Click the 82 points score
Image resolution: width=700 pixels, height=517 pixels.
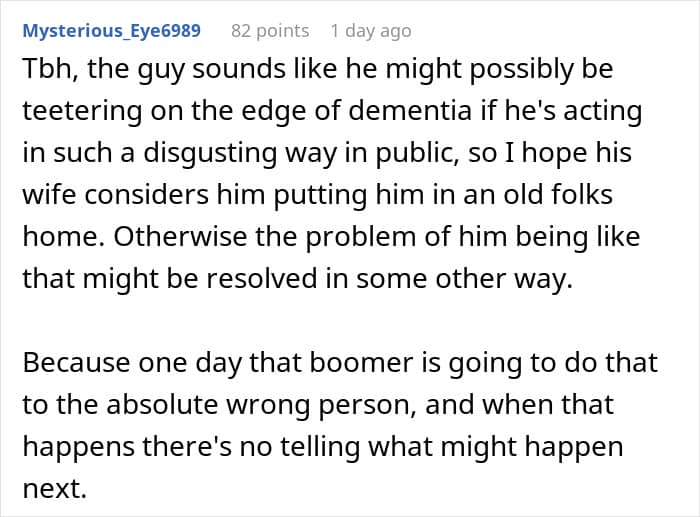269,30
